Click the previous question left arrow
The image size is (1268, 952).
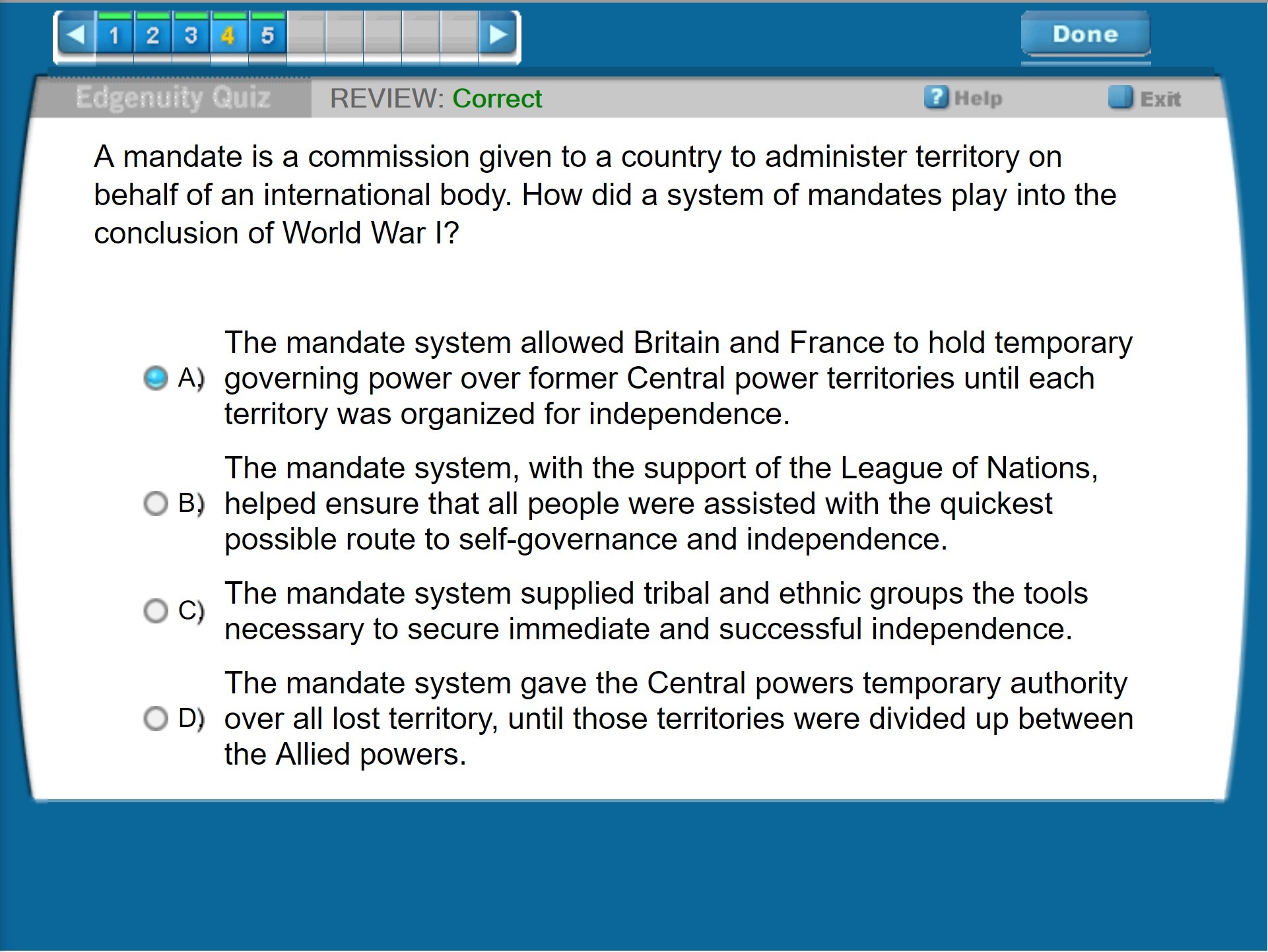[77, 35]
